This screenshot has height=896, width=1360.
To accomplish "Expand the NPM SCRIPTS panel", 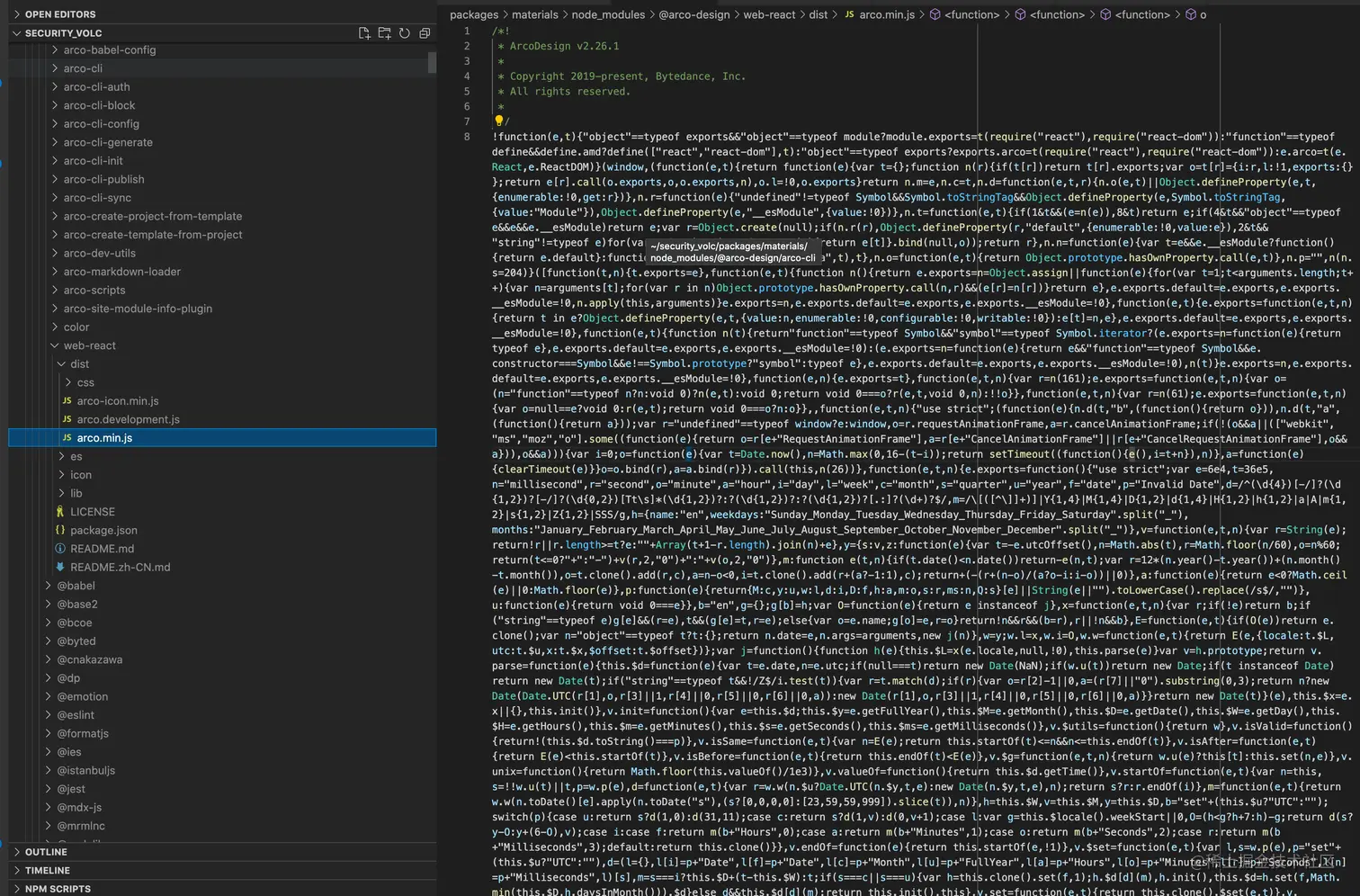I will [16, 889].
